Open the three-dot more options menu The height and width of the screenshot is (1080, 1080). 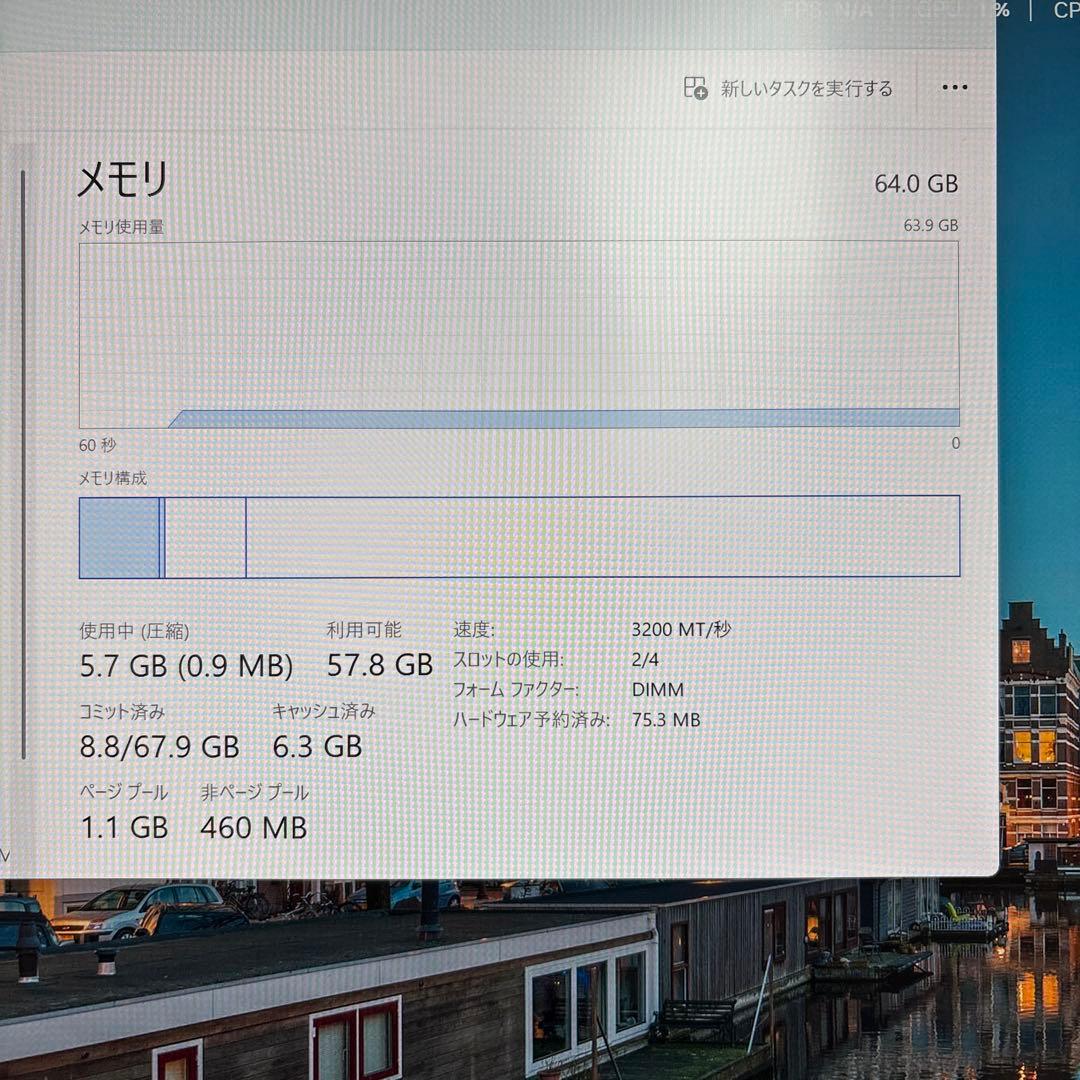(955, 87)
